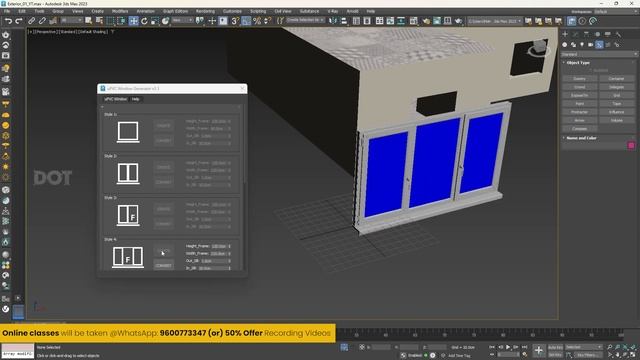
Task: Toggle the Keyboard Shortcut Override button
Action: pyautogui.click(x=223, y=21)
